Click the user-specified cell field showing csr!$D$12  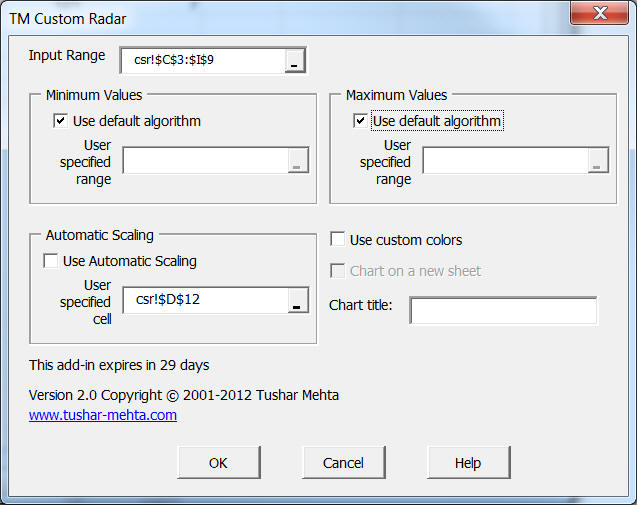[x=205, y=301]
